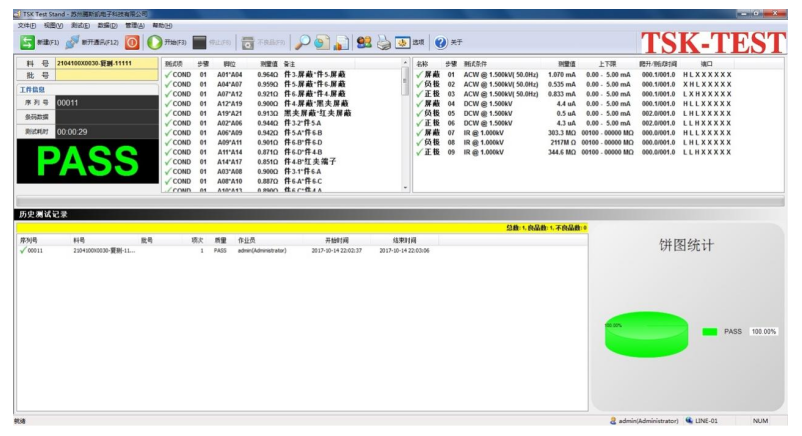Click the printer icon in toolbar
The height and width of the screenshot is (436, 802).
coord(382,42)
